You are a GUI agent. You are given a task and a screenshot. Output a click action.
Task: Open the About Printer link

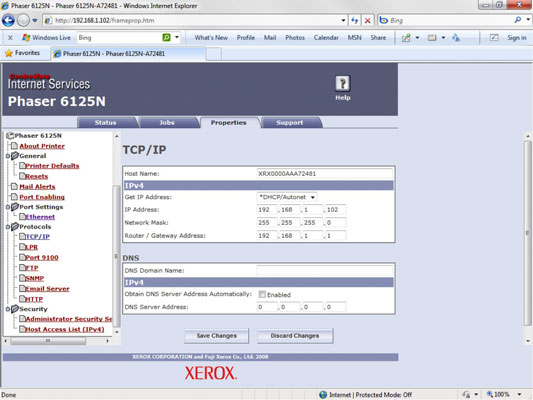tap(42, 146)
